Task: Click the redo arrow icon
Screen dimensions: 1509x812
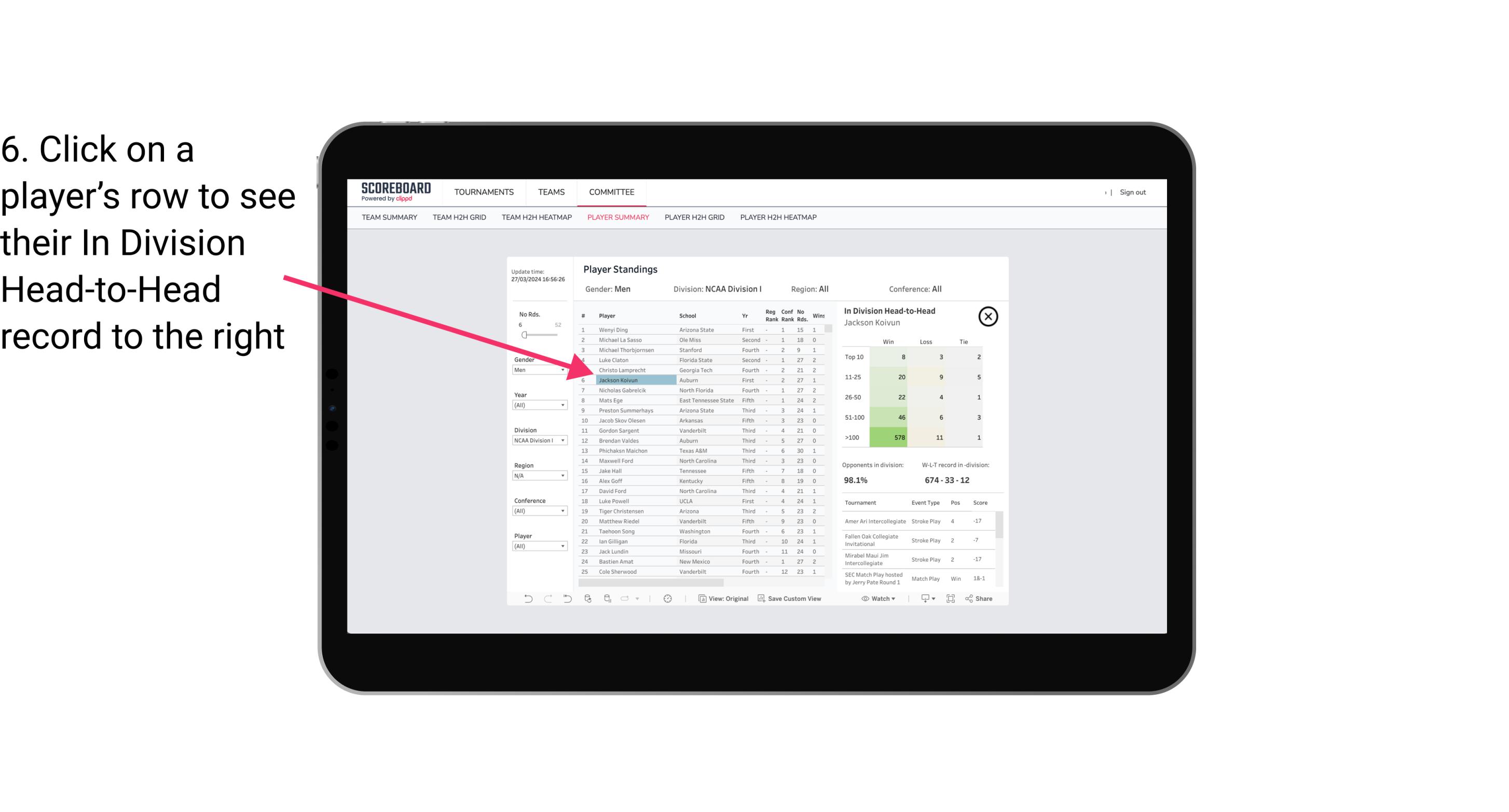Action: tap(548, 600)
